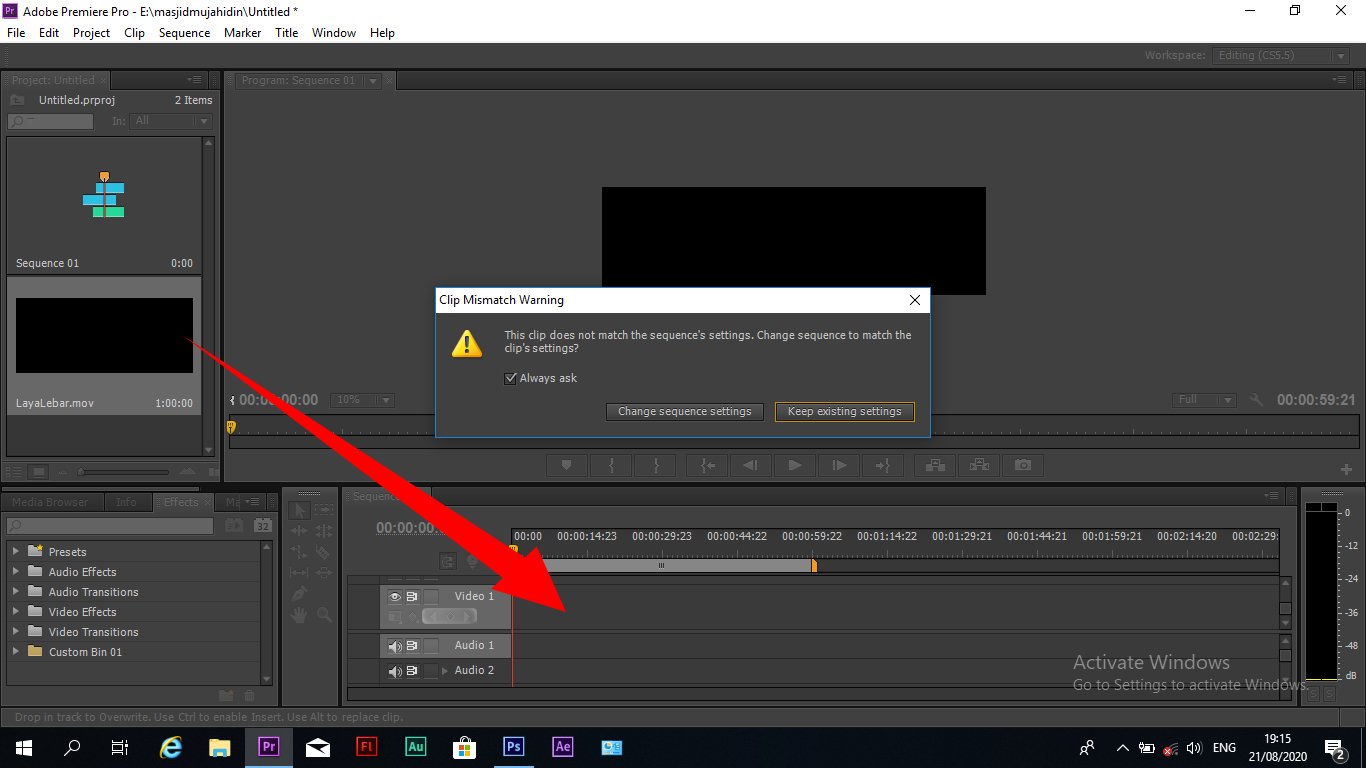This screenshot has height=768, width=1366.
Task: Select the Track Select tool
Action: coord(322,512)
